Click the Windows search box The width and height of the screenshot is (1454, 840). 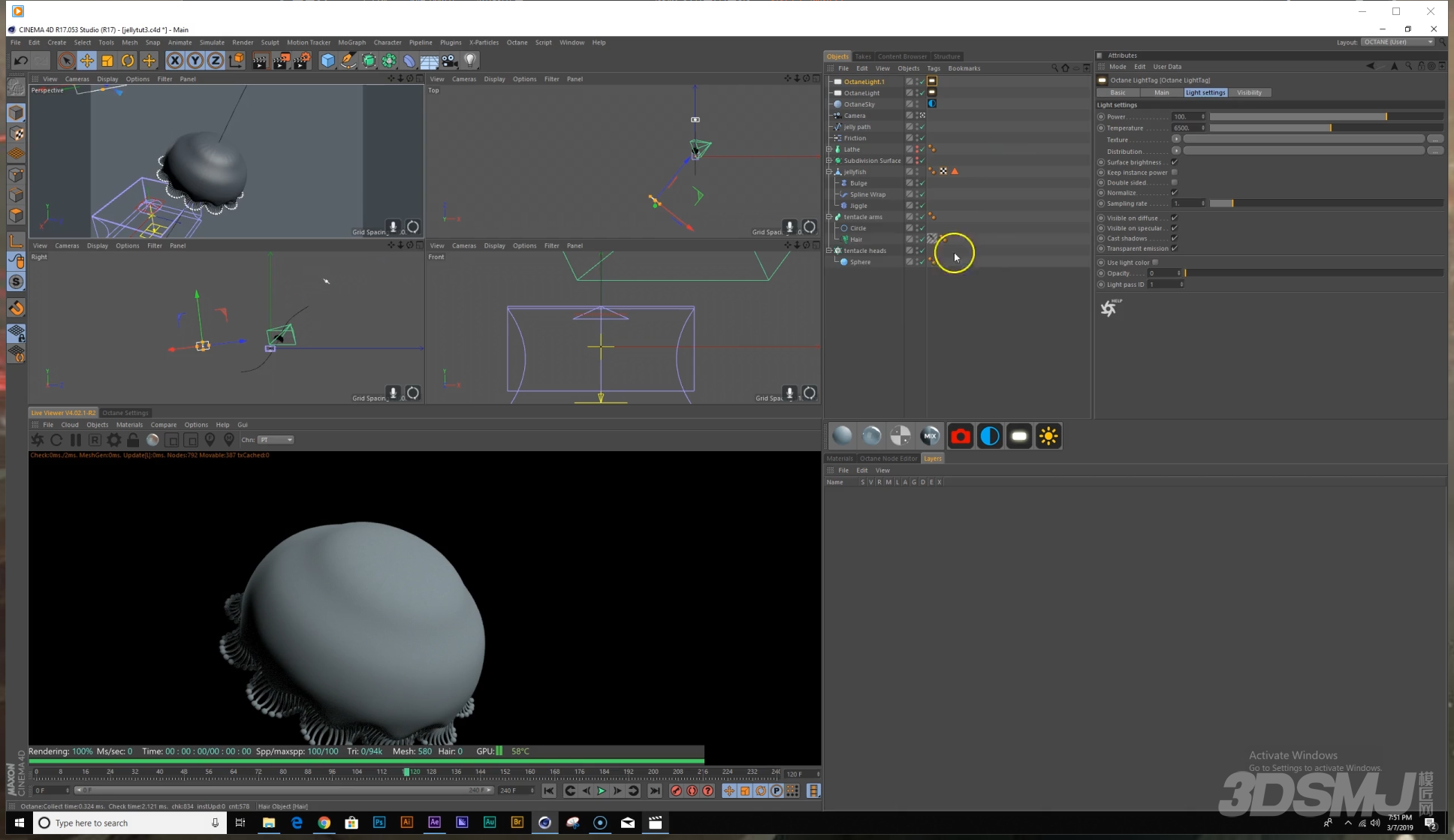(x=129, y=823)
